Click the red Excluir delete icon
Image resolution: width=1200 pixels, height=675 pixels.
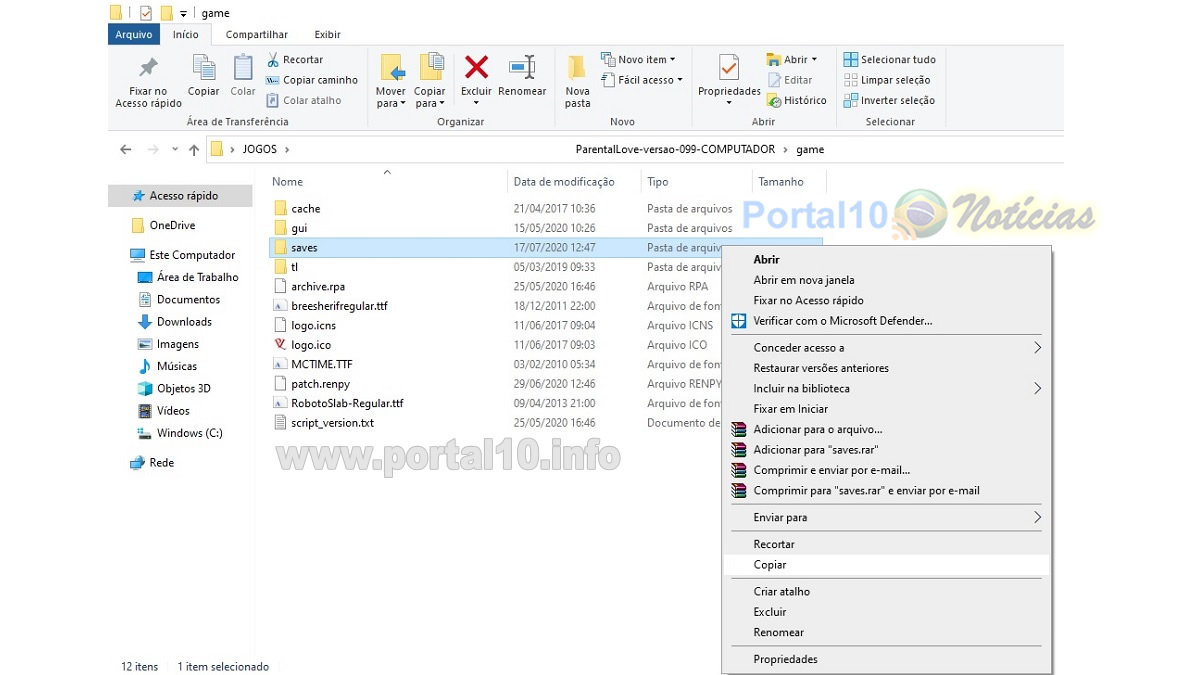point(476,69)
